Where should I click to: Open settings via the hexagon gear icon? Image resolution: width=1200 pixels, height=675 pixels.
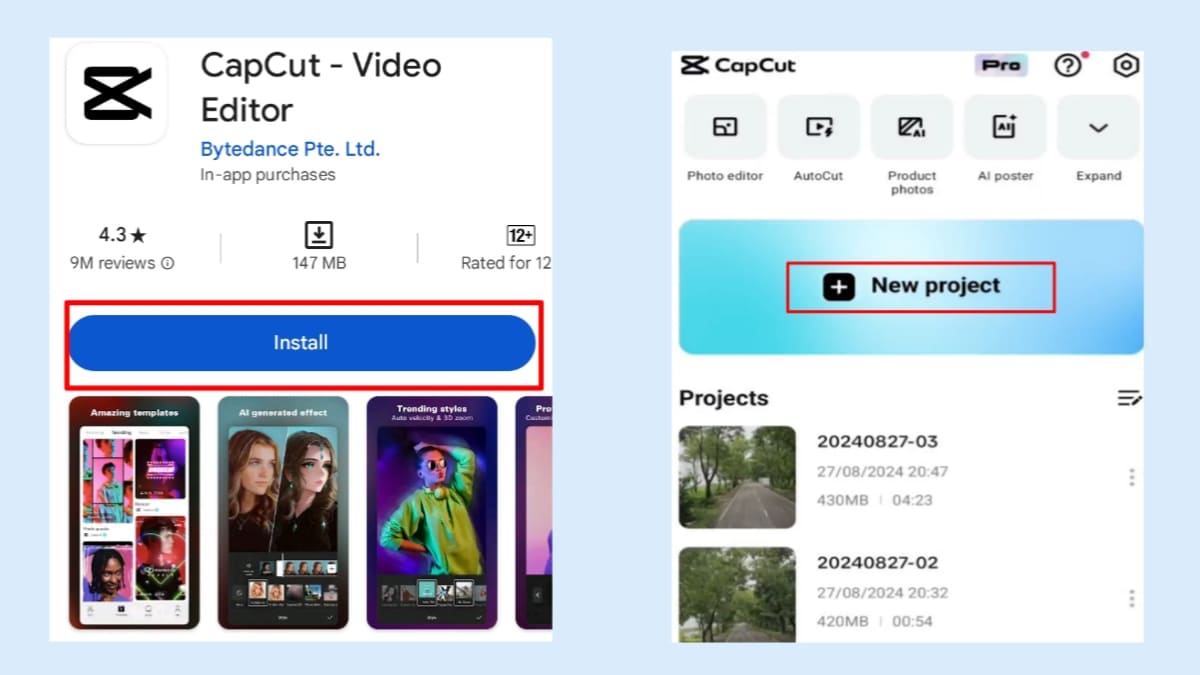coord(1126,66)
